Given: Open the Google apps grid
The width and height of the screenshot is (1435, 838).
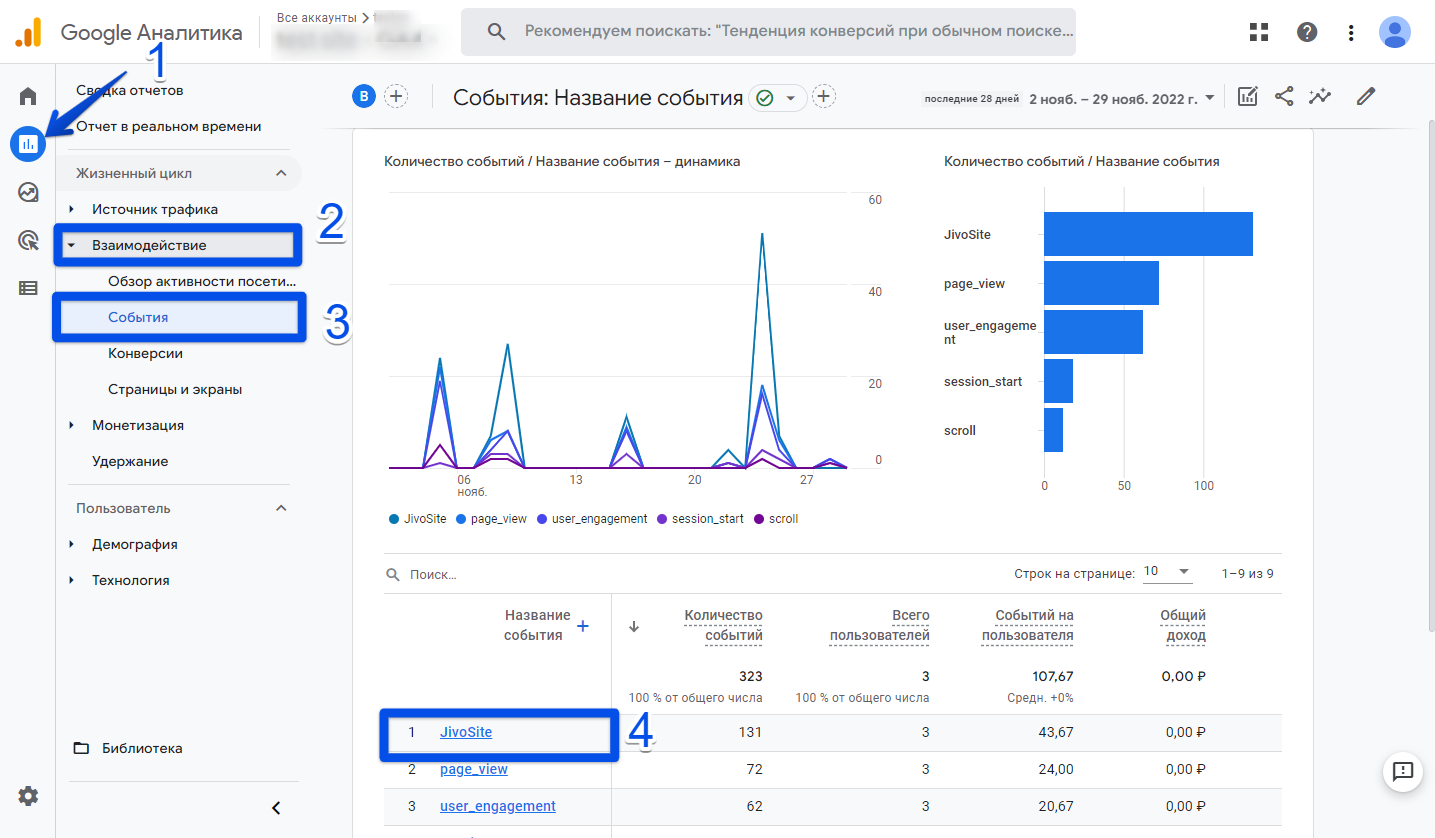Looking at the screenshot, I should pos(1259,32).
